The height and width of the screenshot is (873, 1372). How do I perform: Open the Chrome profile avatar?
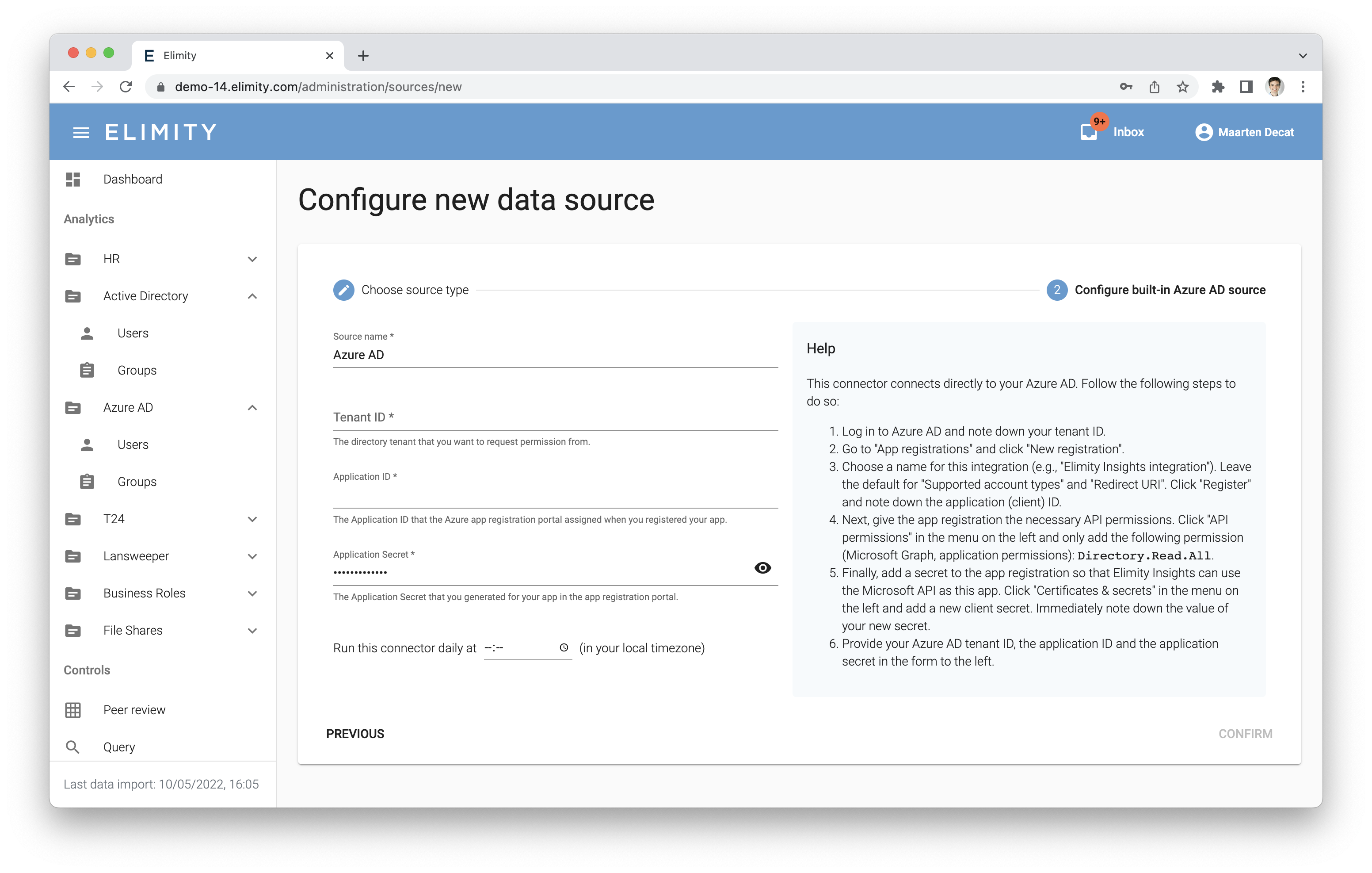point(1275,87)
